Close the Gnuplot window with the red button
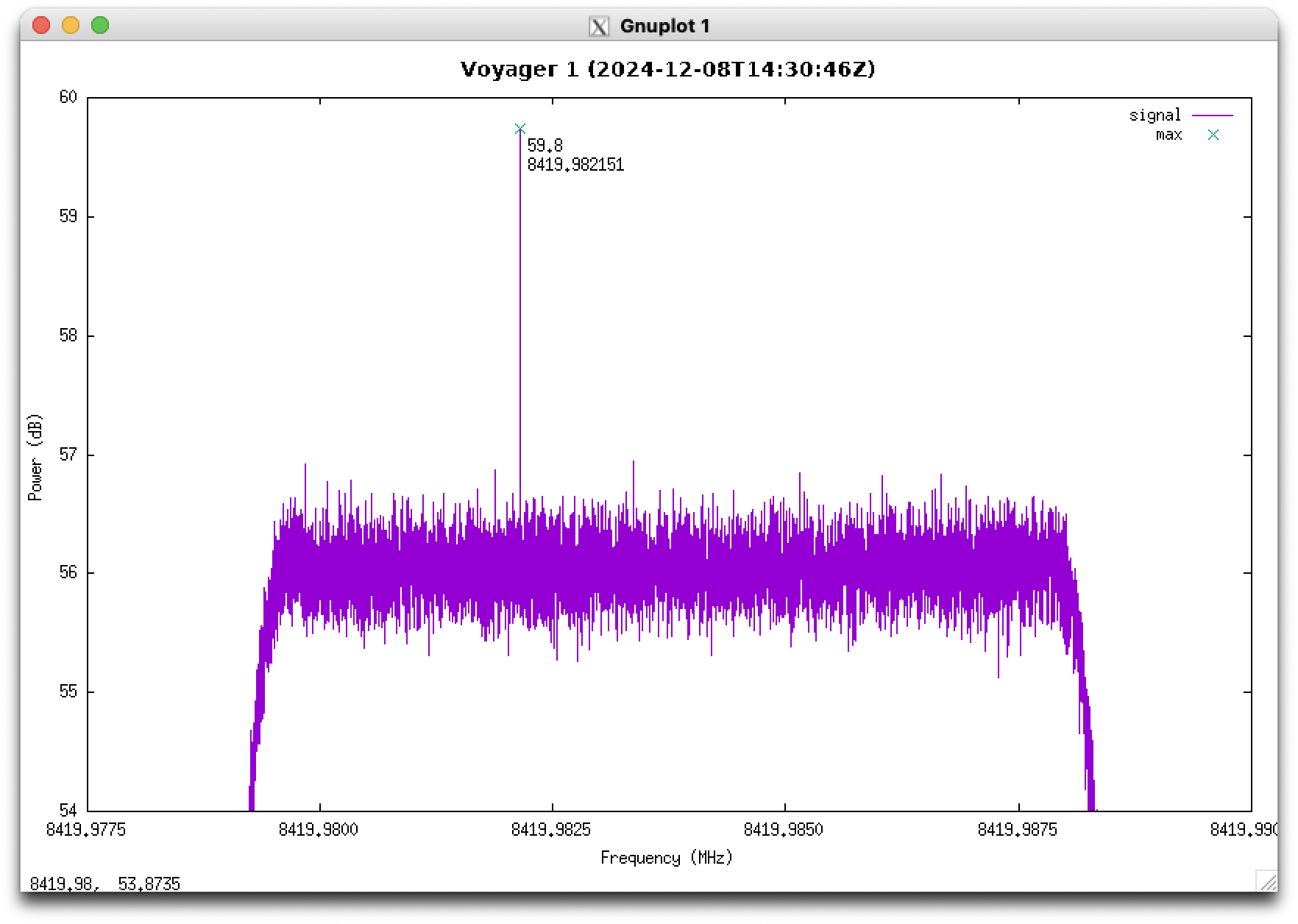The width and height of the screenshot is (1298, 924). tap(41, 26)
